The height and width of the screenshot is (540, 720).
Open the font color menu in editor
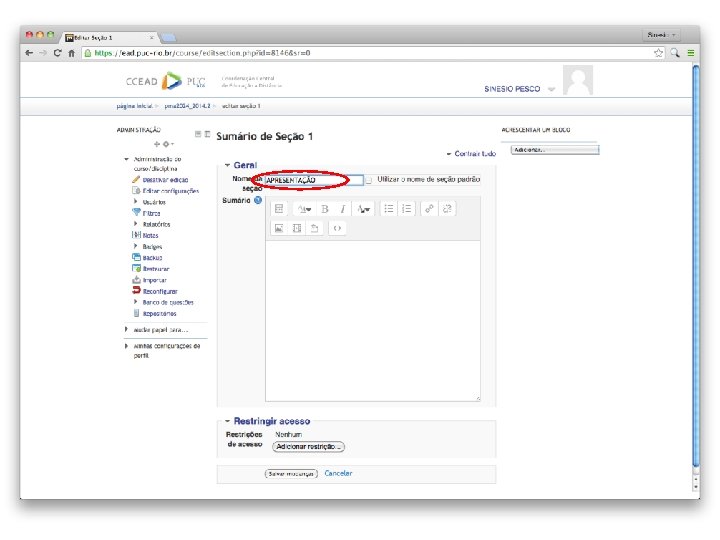(x=364, y=209)
